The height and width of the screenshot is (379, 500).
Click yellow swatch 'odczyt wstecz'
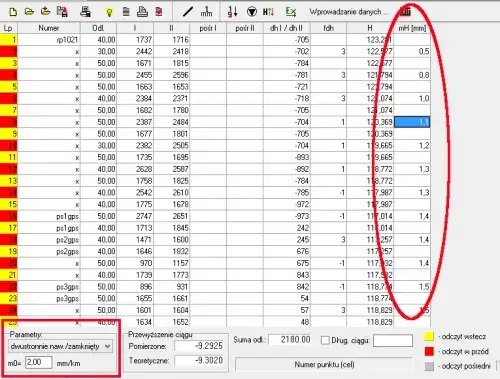(429, 336)
